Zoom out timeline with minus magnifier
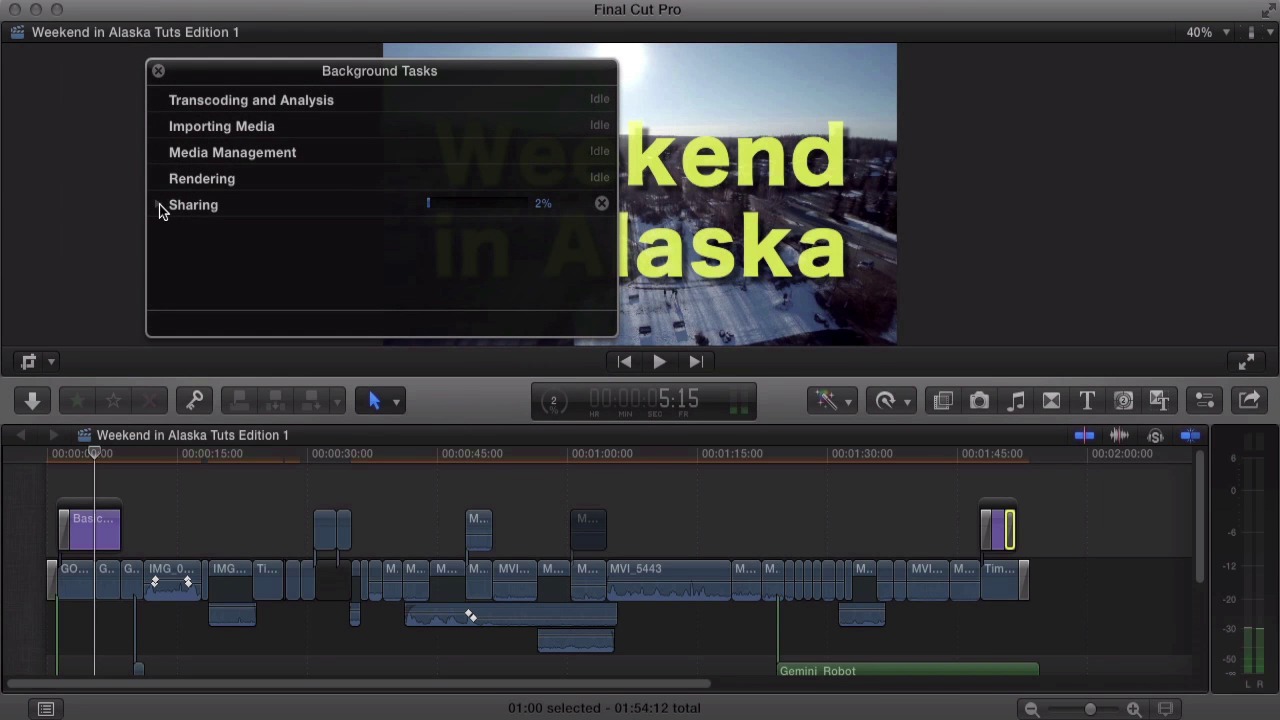Image resolution: width=1280 pixels, height=720 pixels. pos(1032,709)
